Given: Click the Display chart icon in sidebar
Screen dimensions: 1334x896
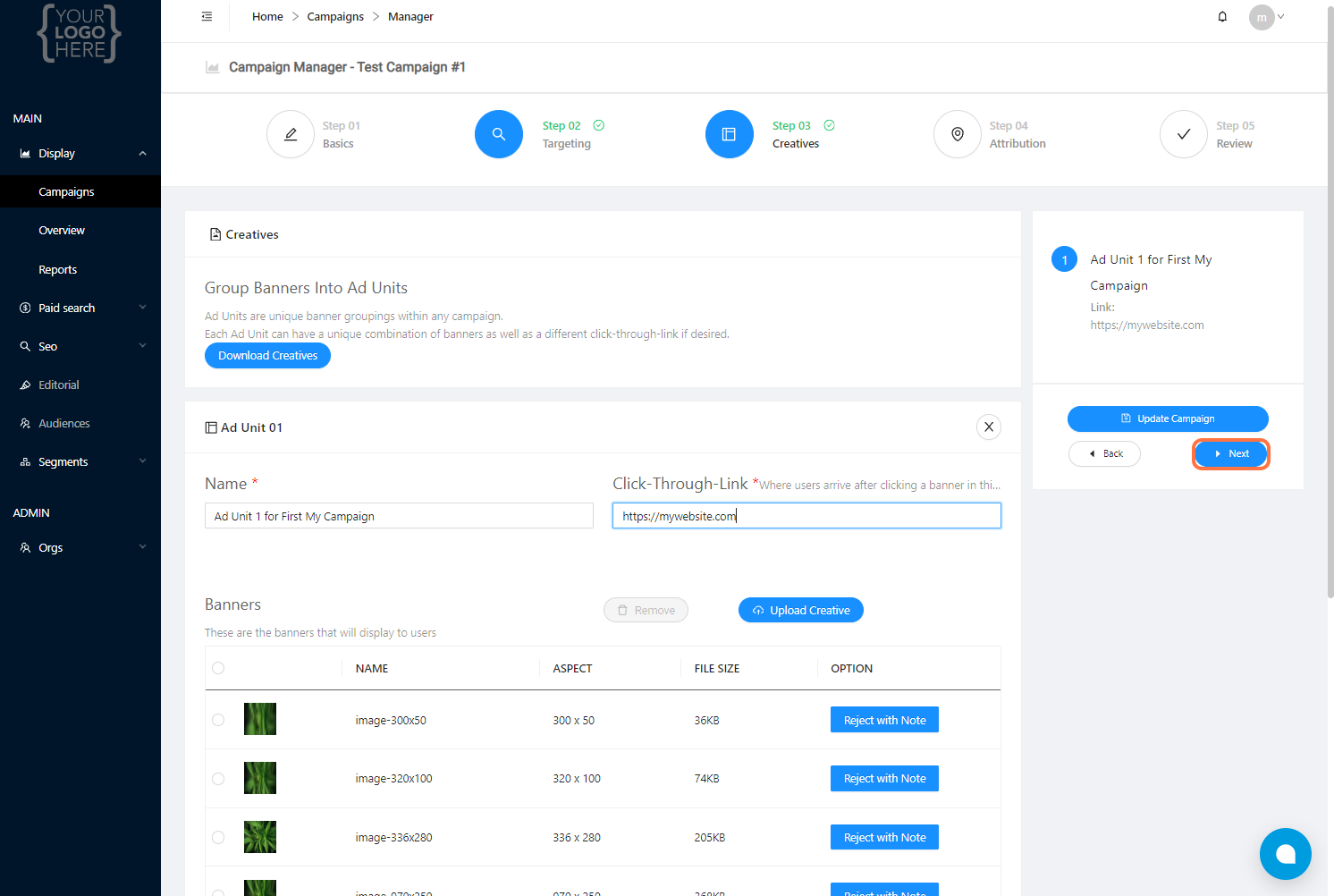Looking at the screenshot, I should coord(25,154).
